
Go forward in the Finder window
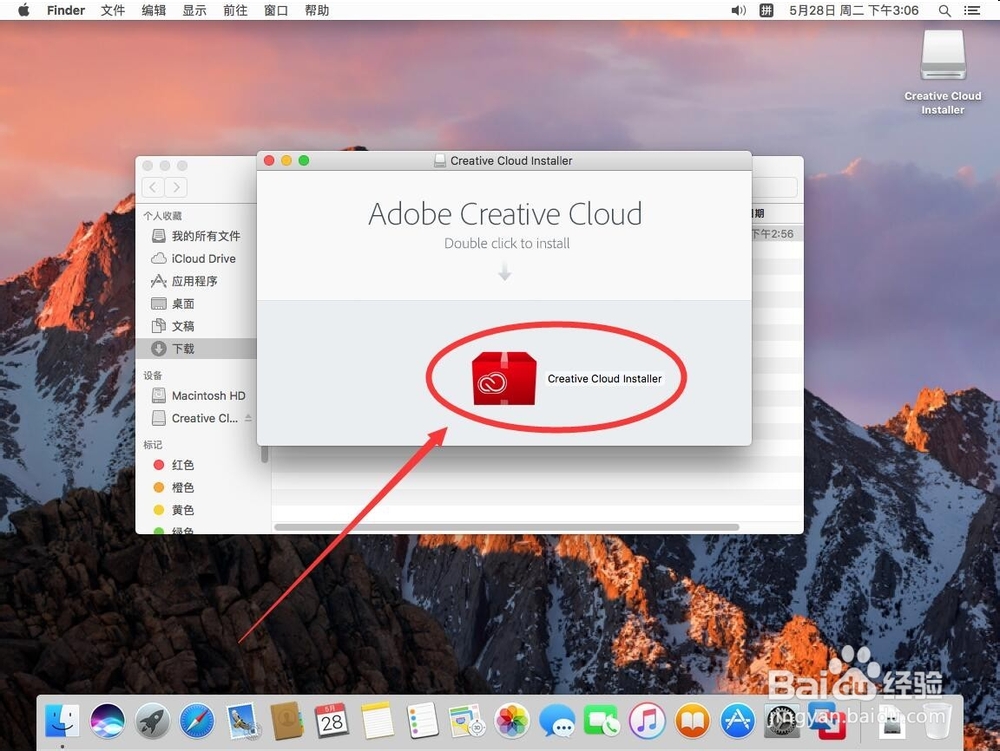pos(176,187)
